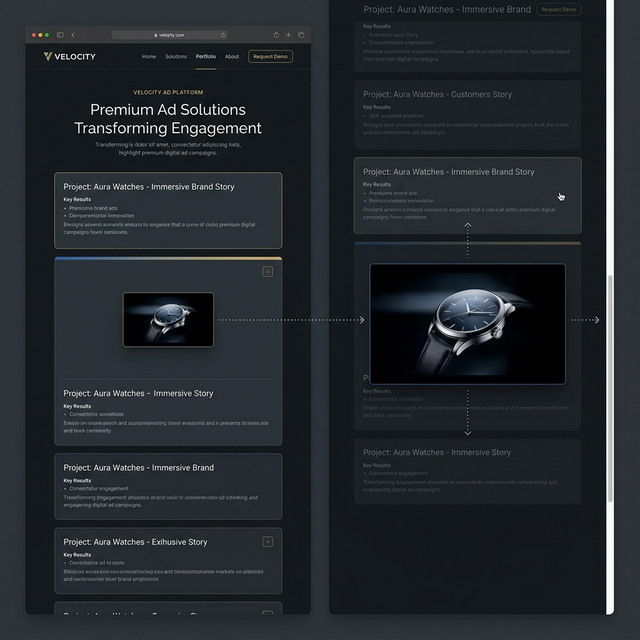Open the browser Share icon
Image resolution: width=640 pixels, height=640 pixels.
(276, 35)
